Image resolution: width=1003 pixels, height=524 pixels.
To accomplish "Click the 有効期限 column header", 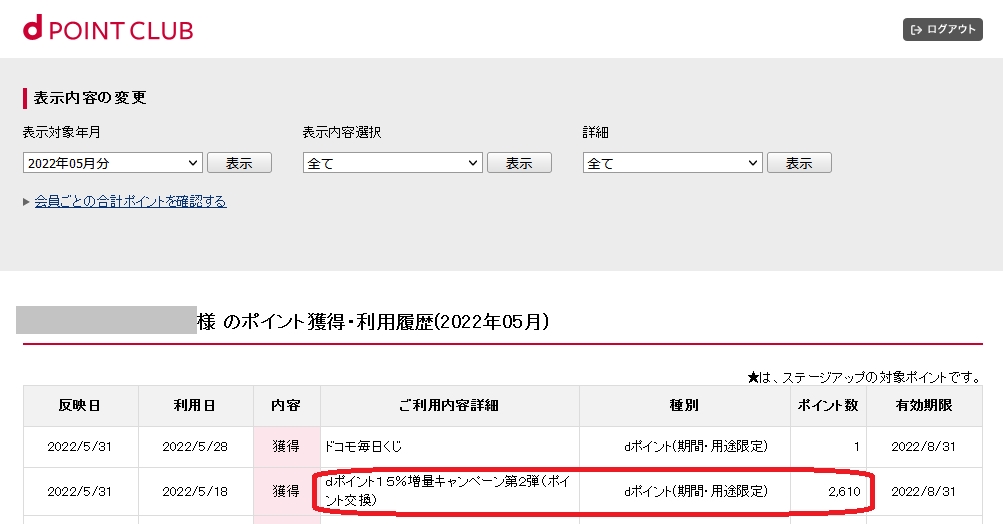I will [924, 406].
